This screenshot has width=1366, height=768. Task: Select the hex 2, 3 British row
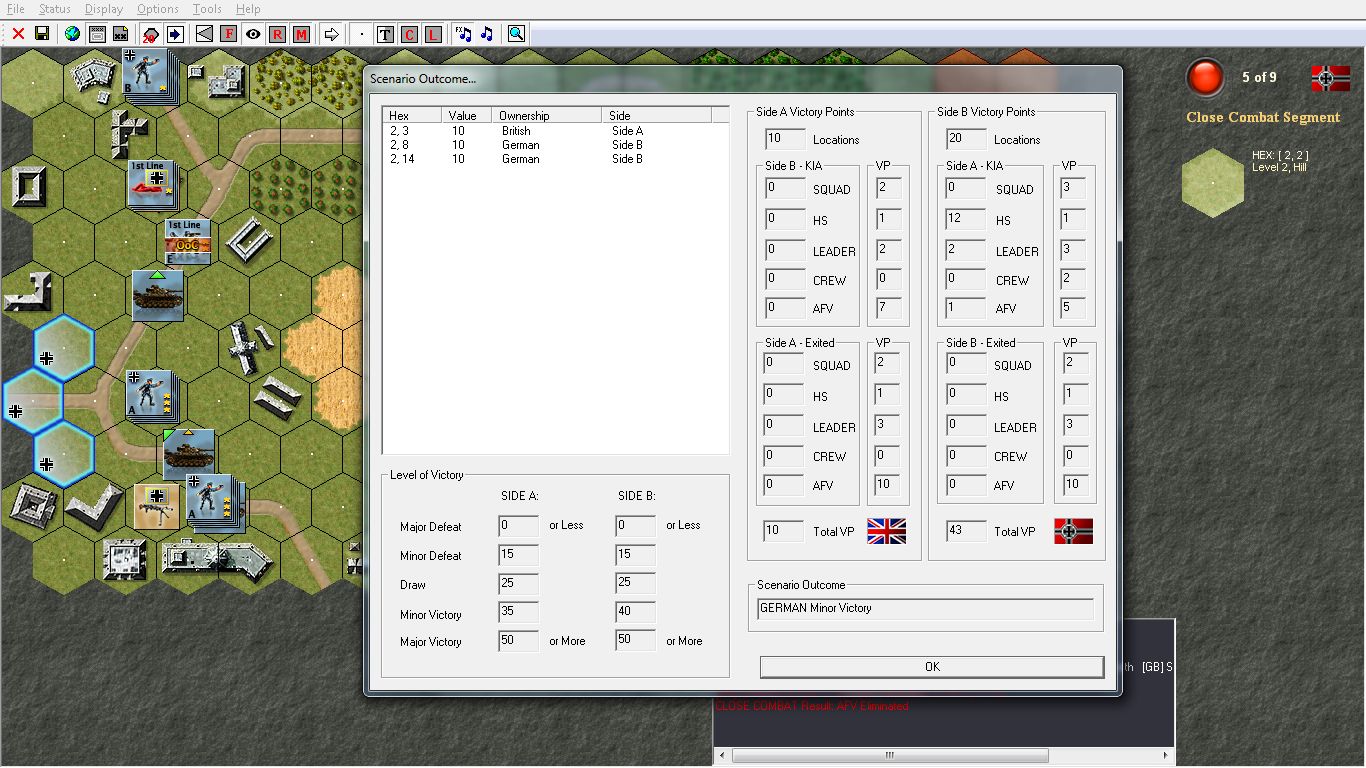pyautogui.click(x=556, y=131)
